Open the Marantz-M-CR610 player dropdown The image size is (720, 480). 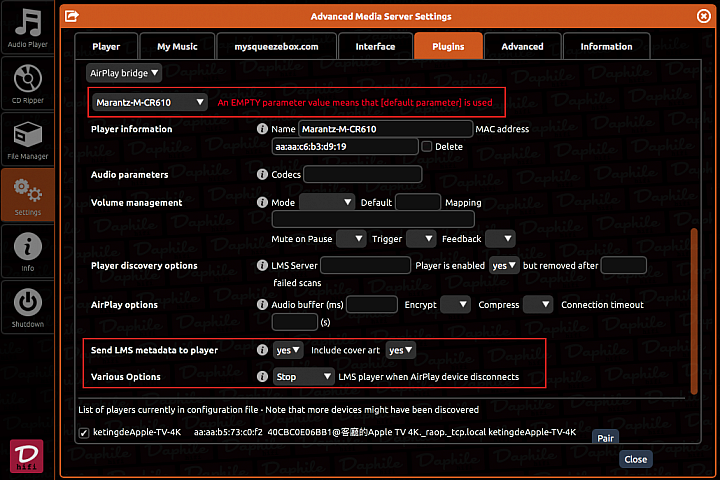click(150, 102)
